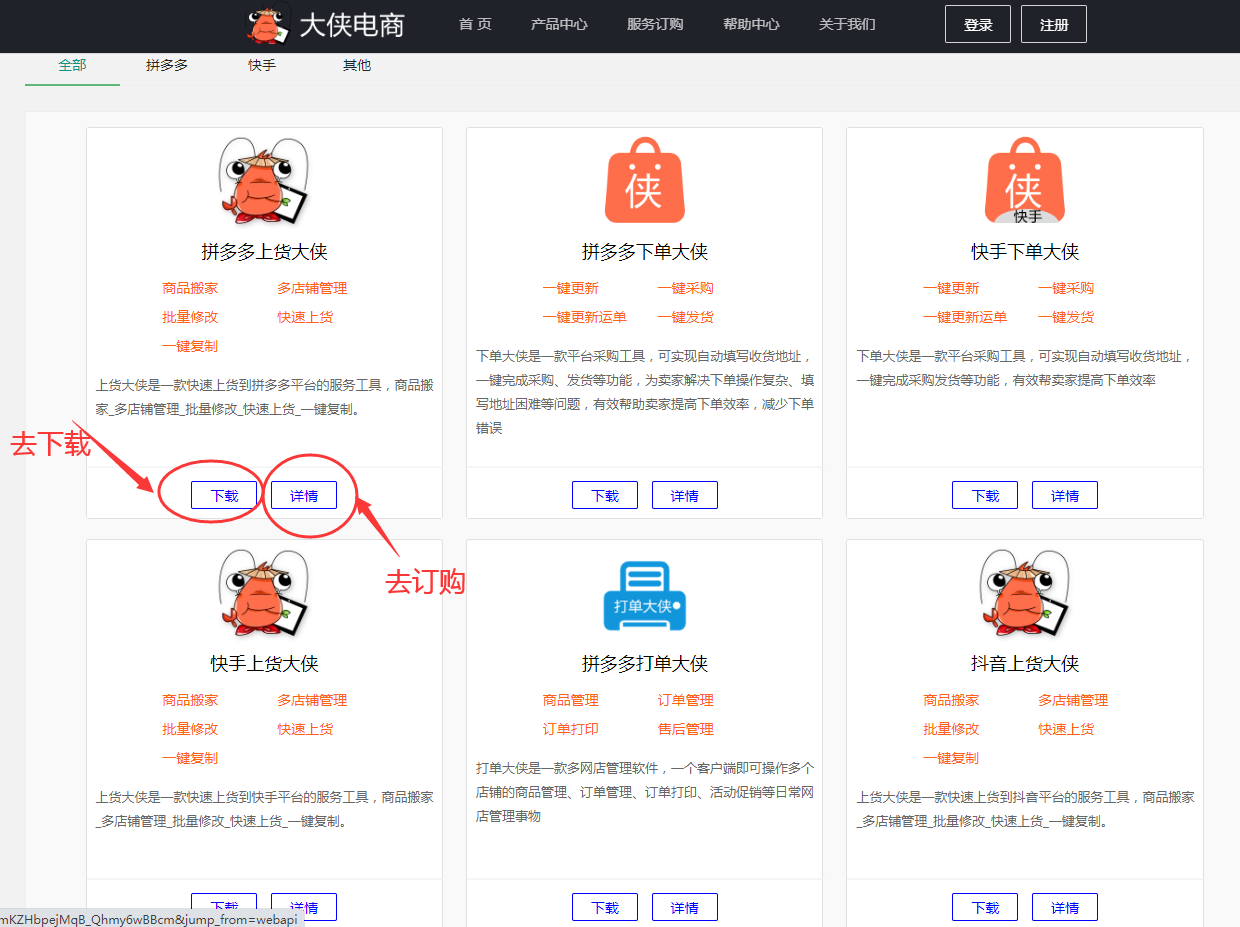Click the 拼多多打单大侠 title text
This screenshot has height=927, width=1240.
pos(645,664)
